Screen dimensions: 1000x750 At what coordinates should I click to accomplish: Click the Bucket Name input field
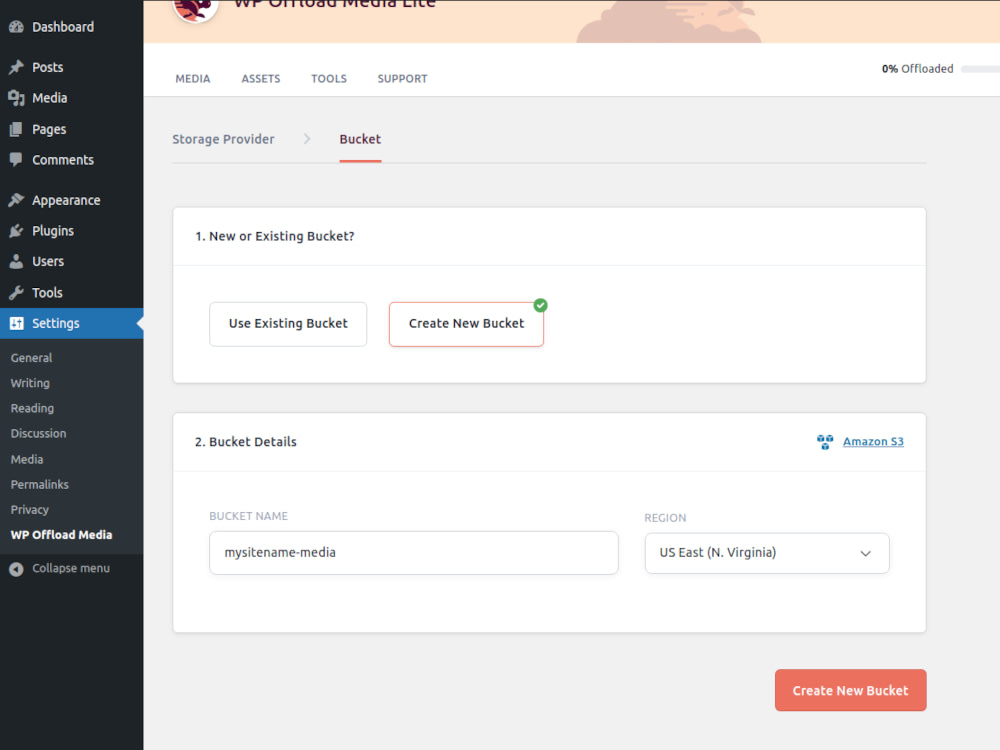(413, 553)
